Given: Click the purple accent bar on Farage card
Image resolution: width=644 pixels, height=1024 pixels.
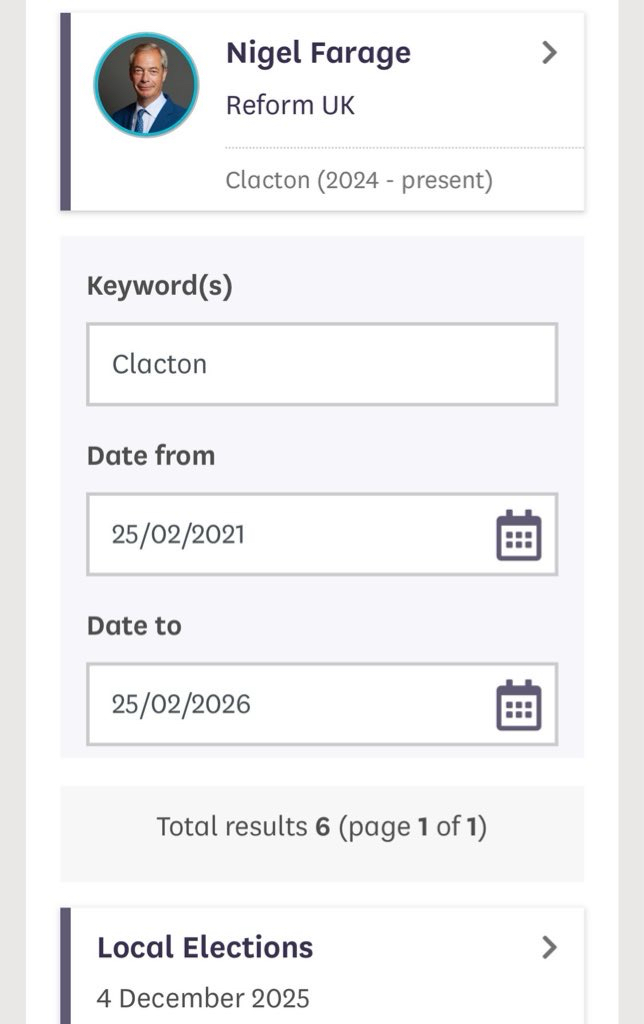Looking at the screenshot, I should click(66, 111).
